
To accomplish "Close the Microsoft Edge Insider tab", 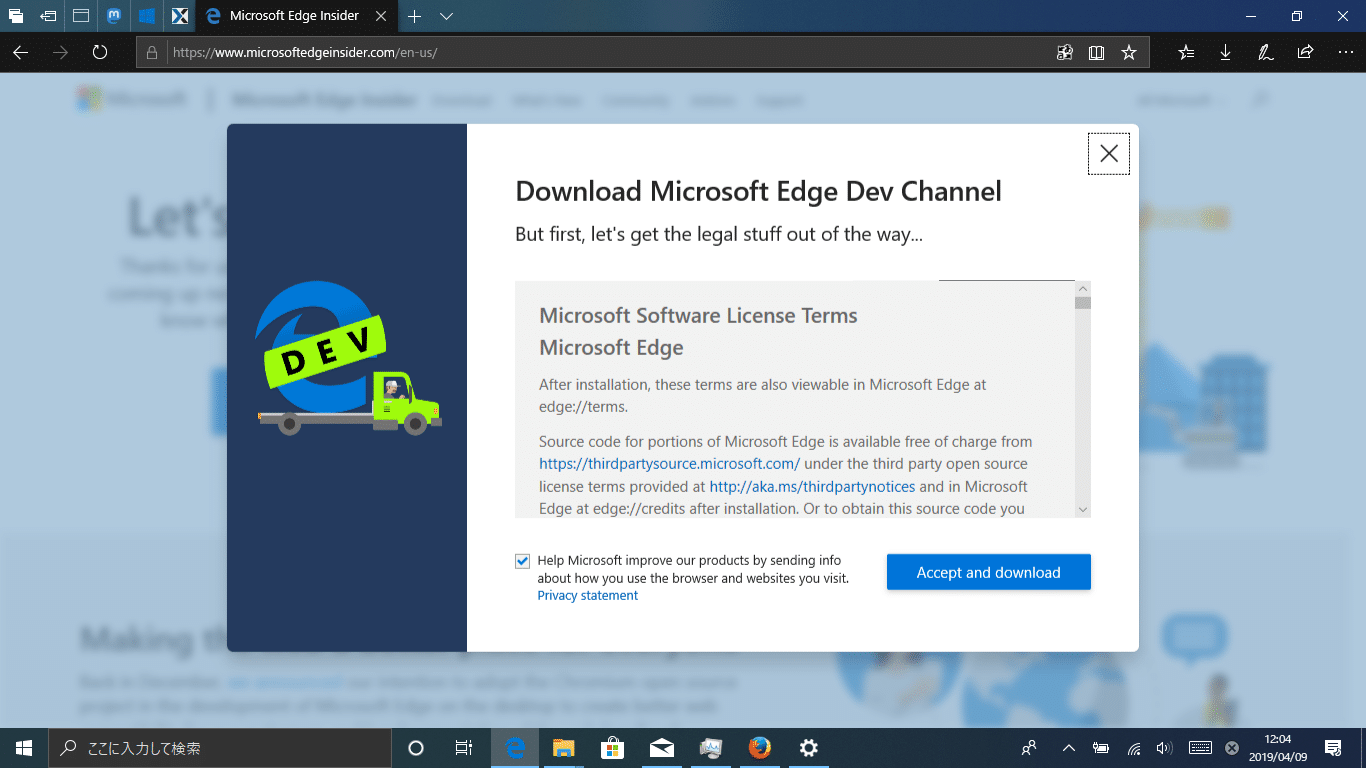I will tap(380, 16).
